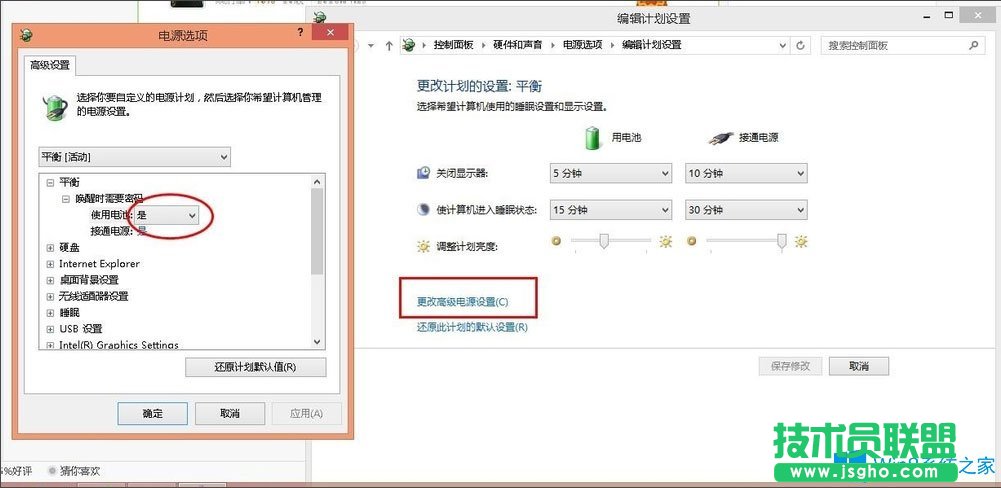Click battery icon in Power Options description
The height and width of the screenshot is (488, 1001).
click(x=55, y=107)
